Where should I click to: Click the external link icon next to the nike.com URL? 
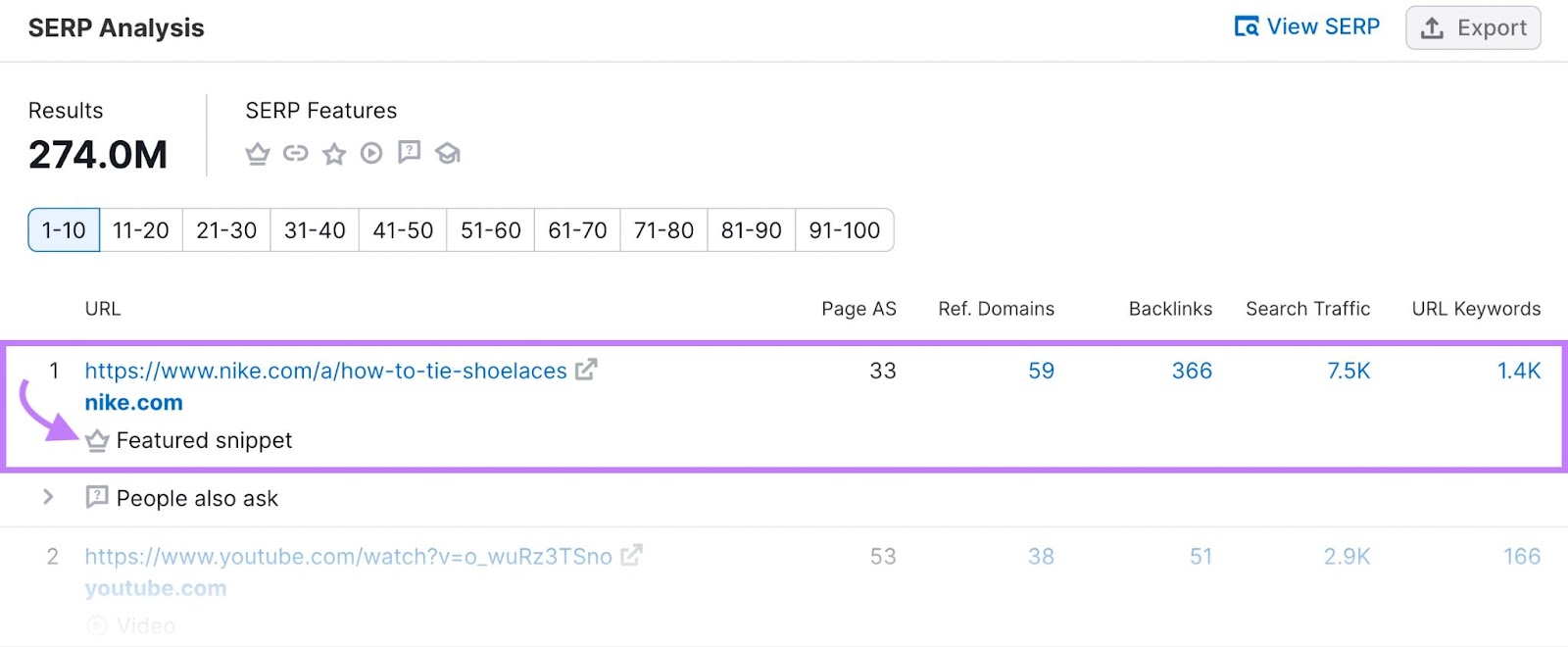[586, 371]
